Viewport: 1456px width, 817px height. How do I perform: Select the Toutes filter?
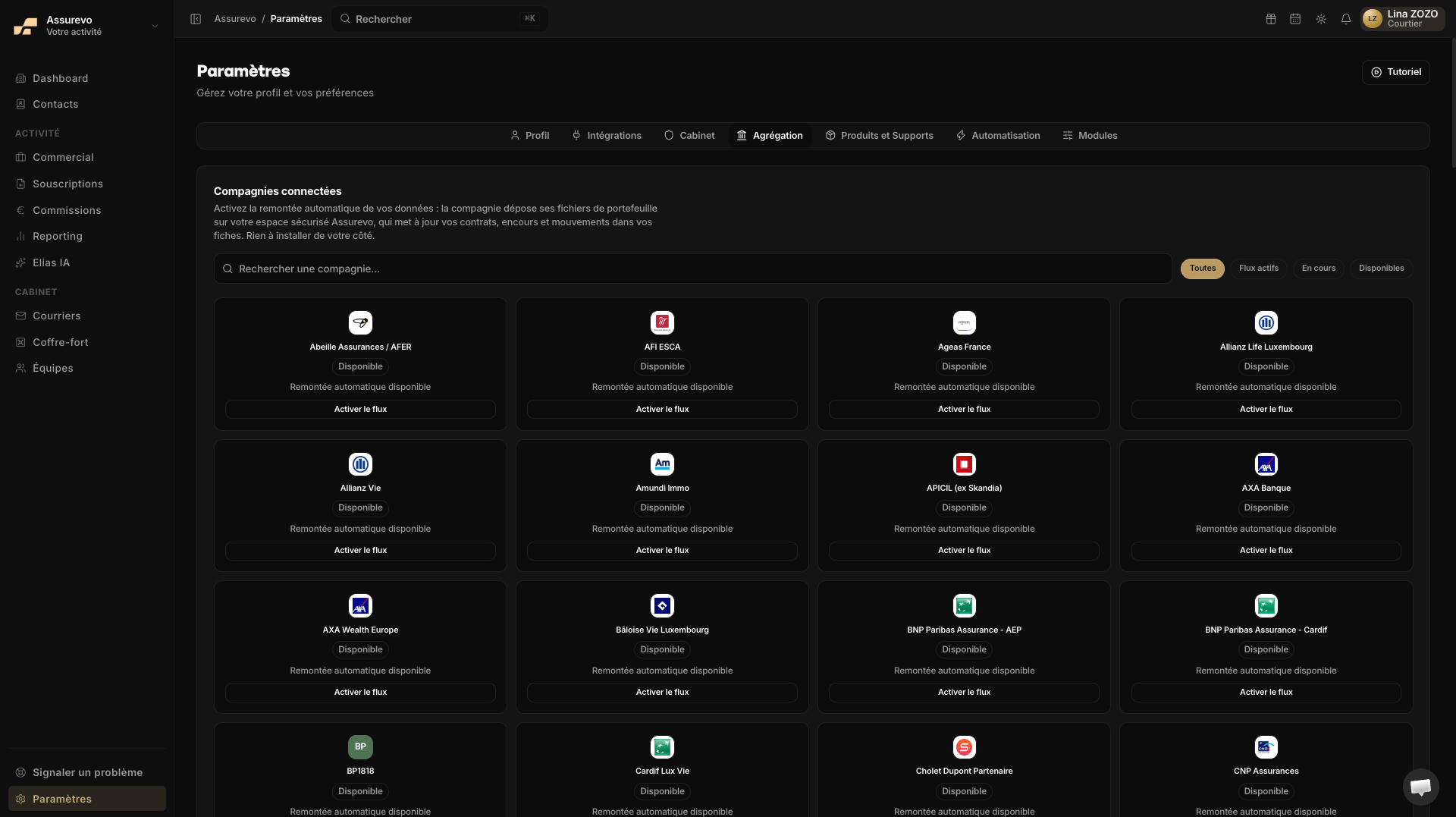1202,269
